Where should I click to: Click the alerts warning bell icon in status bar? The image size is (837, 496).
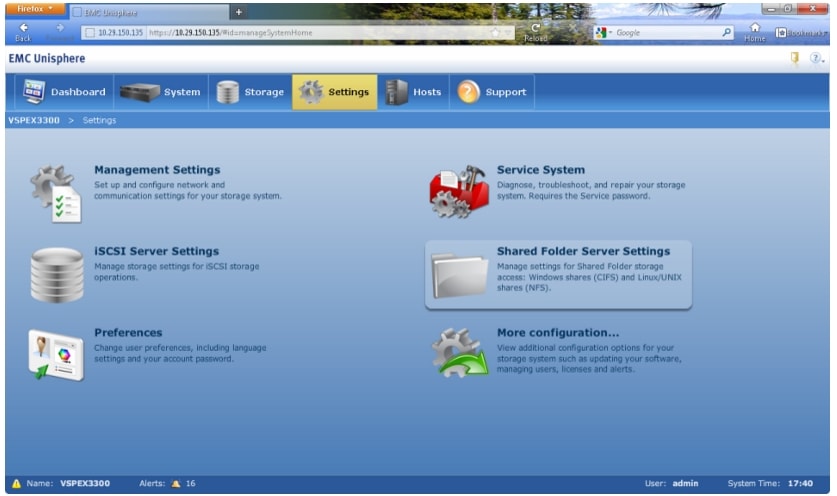point(176,484)
